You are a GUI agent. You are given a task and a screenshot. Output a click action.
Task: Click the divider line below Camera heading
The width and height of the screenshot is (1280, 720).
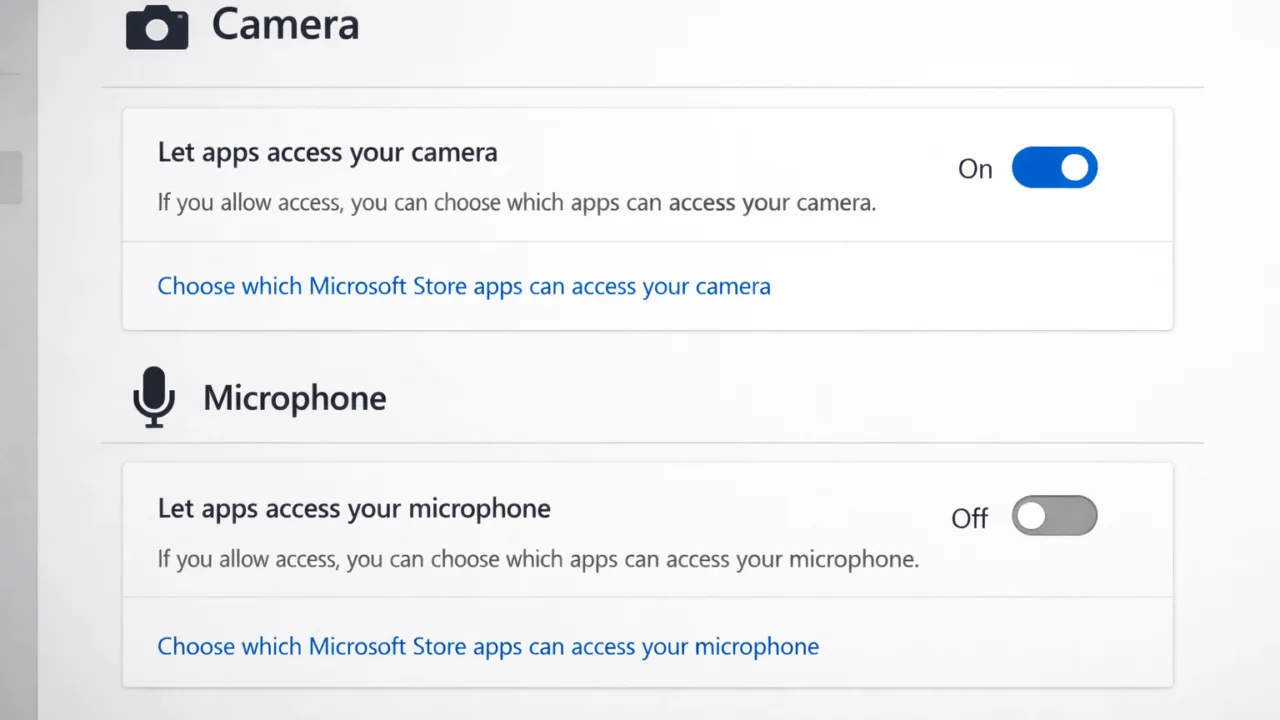click(652, 87)
